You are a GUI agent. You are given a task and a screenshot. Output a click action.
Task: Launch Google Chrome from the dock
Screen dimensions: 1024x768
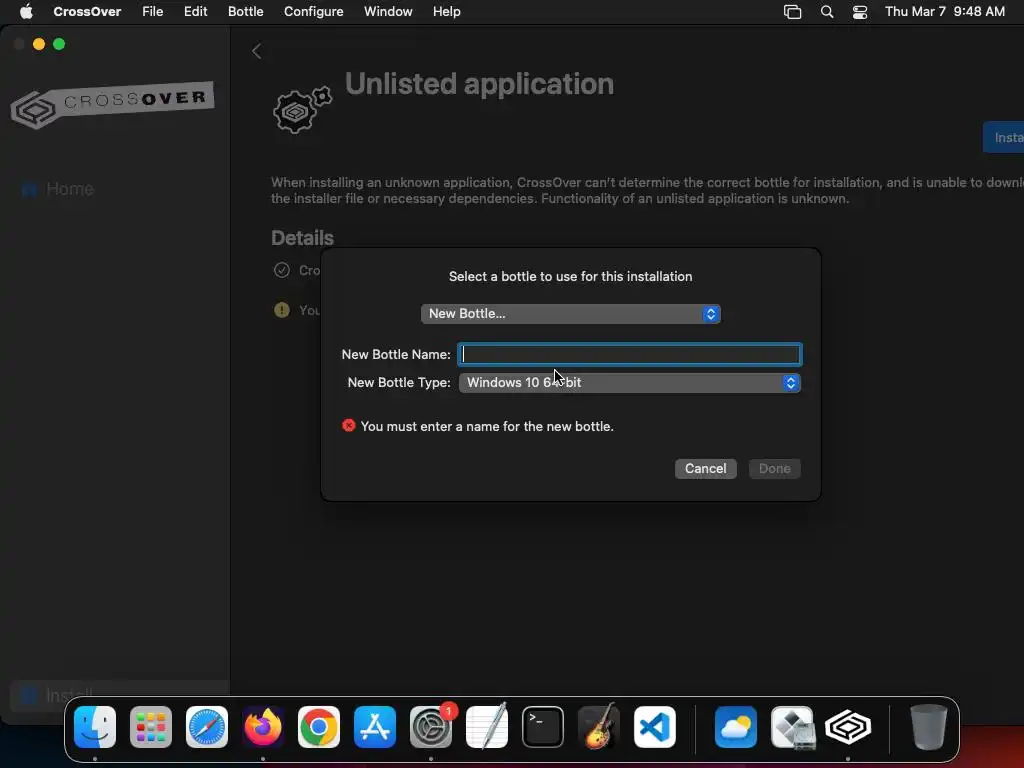pyautogui.click(x=319, y=727)
